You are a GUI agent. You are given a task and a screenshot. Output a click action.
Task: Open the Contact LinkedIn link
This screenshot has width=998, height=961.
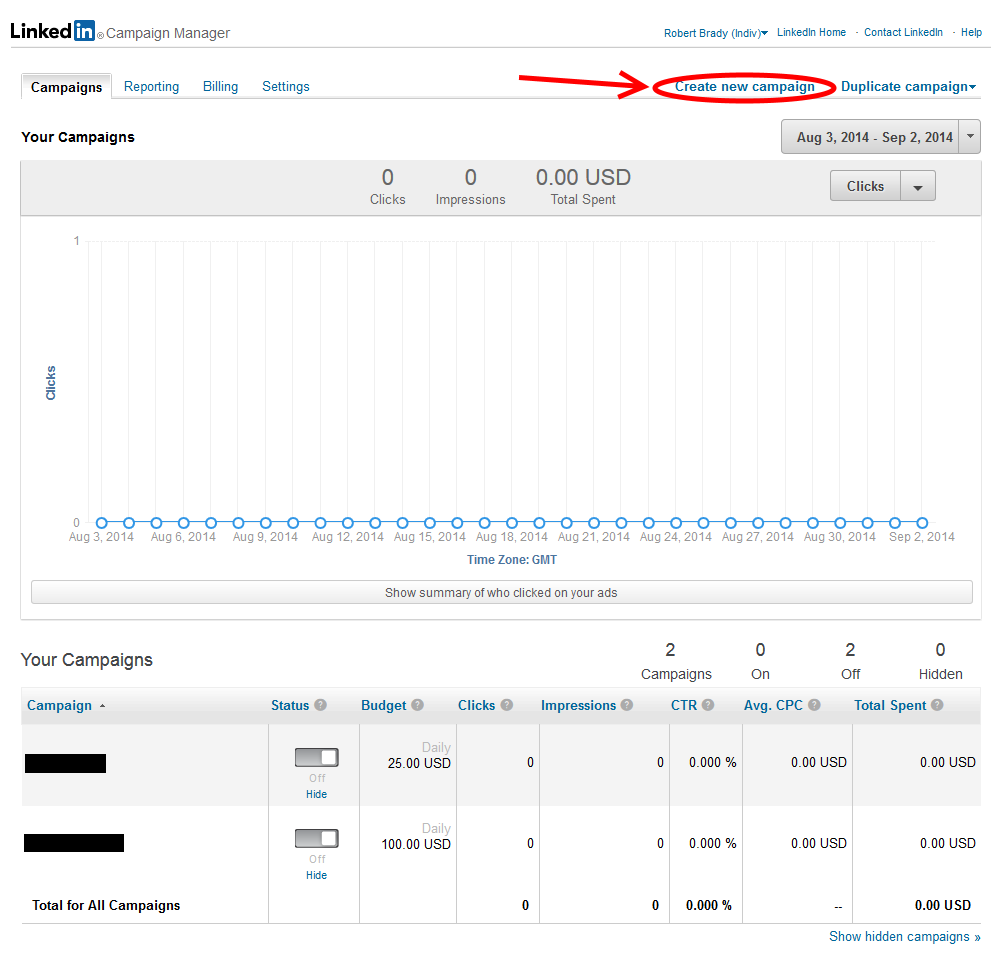(903, 32)
